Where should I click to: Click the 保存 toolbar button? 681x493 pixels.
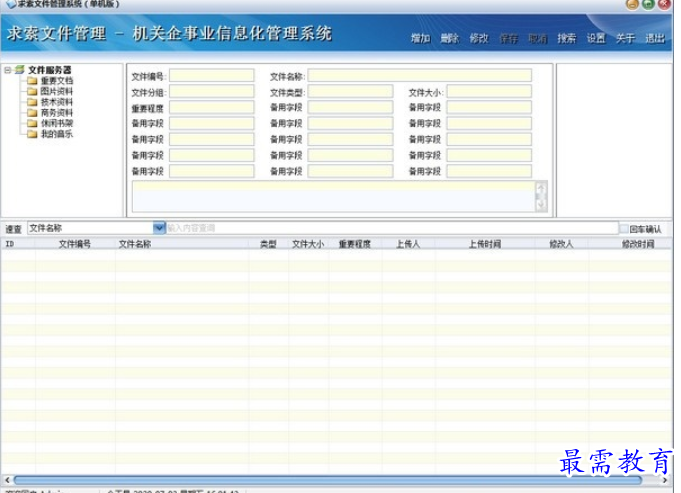point(508,39)
